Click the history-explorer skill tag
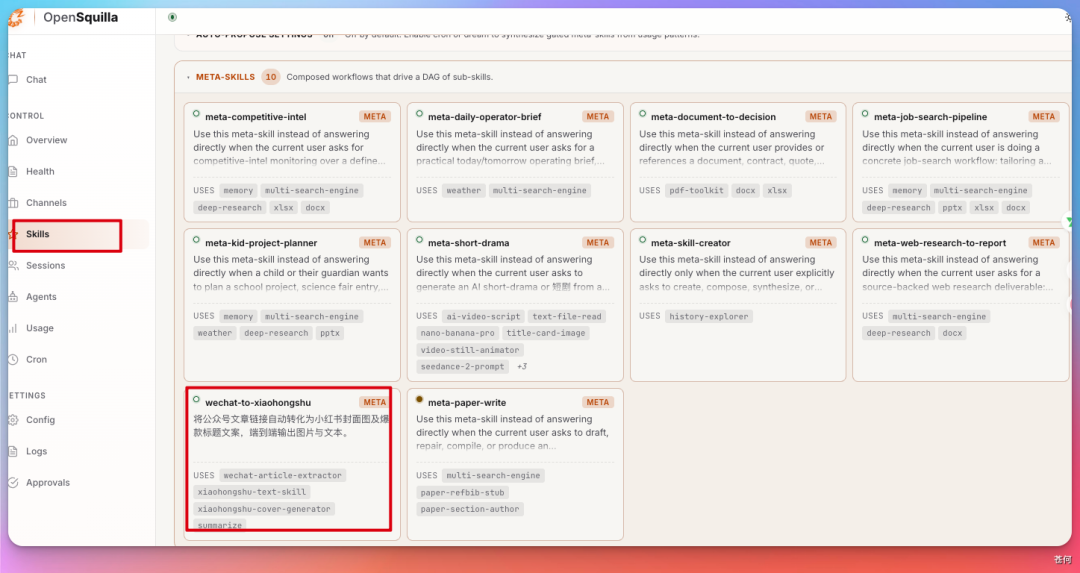This screenshot has height=573, width=1080. [709, 316]
